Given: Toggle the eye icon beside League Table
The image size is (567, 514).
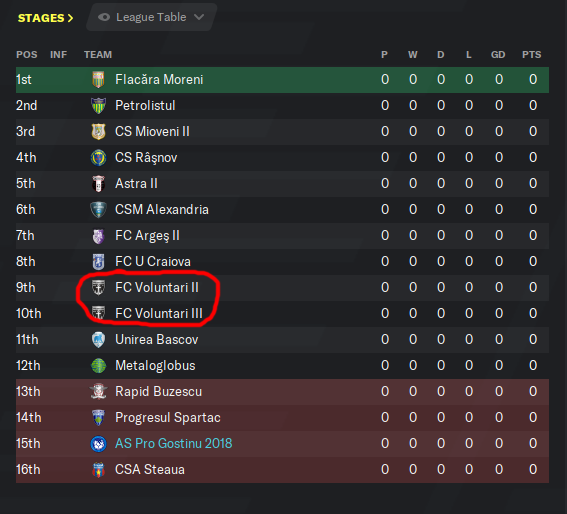Looking at the screenshot, I should 104,17.
